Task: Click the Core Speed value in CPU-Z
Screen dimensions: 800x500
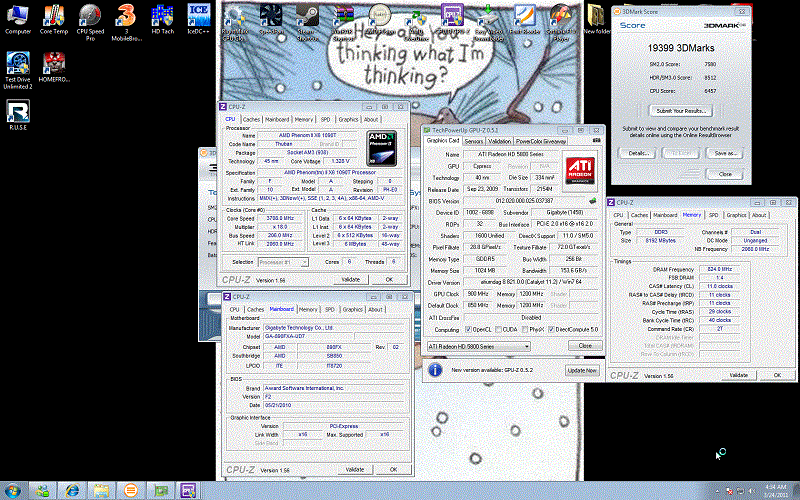Action: (x=280, y=218)
